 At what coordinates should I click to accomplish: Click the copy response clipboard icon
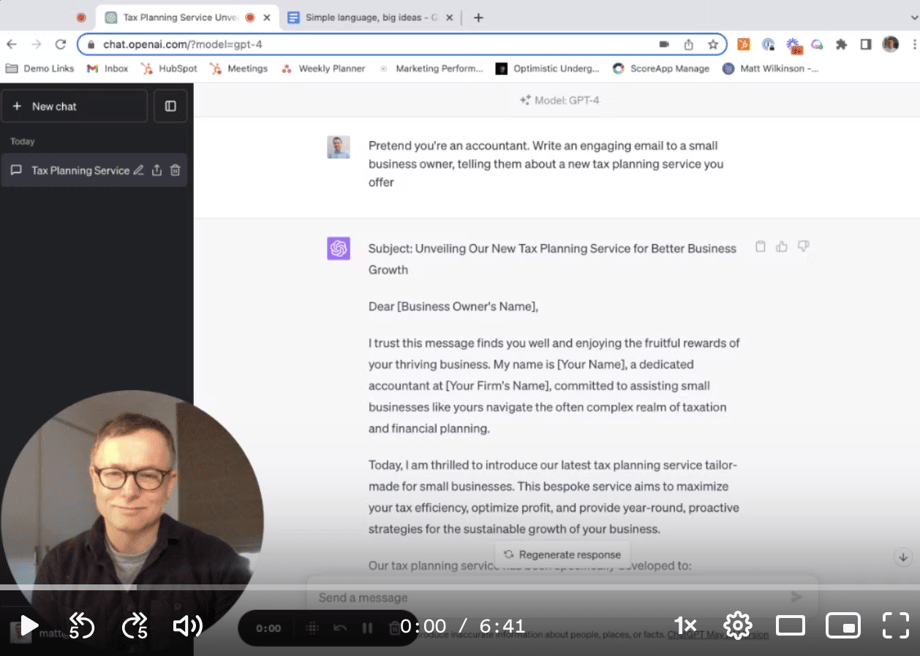[x=760, y=247]
